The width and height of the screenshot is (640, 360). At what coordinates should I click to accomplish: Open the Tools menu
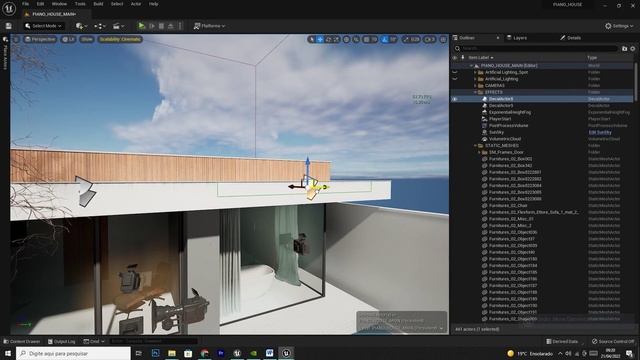(x=80, y=4)
